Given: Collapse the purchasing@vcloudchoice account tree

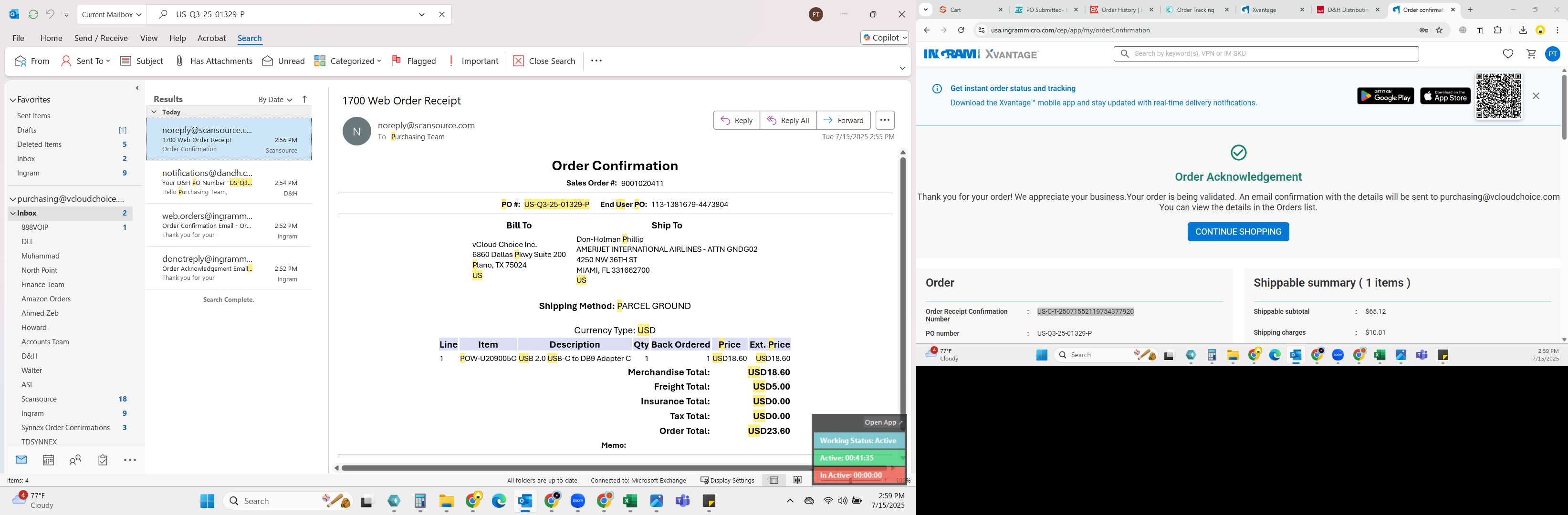Looking at the screenshot, I should 13,199.
